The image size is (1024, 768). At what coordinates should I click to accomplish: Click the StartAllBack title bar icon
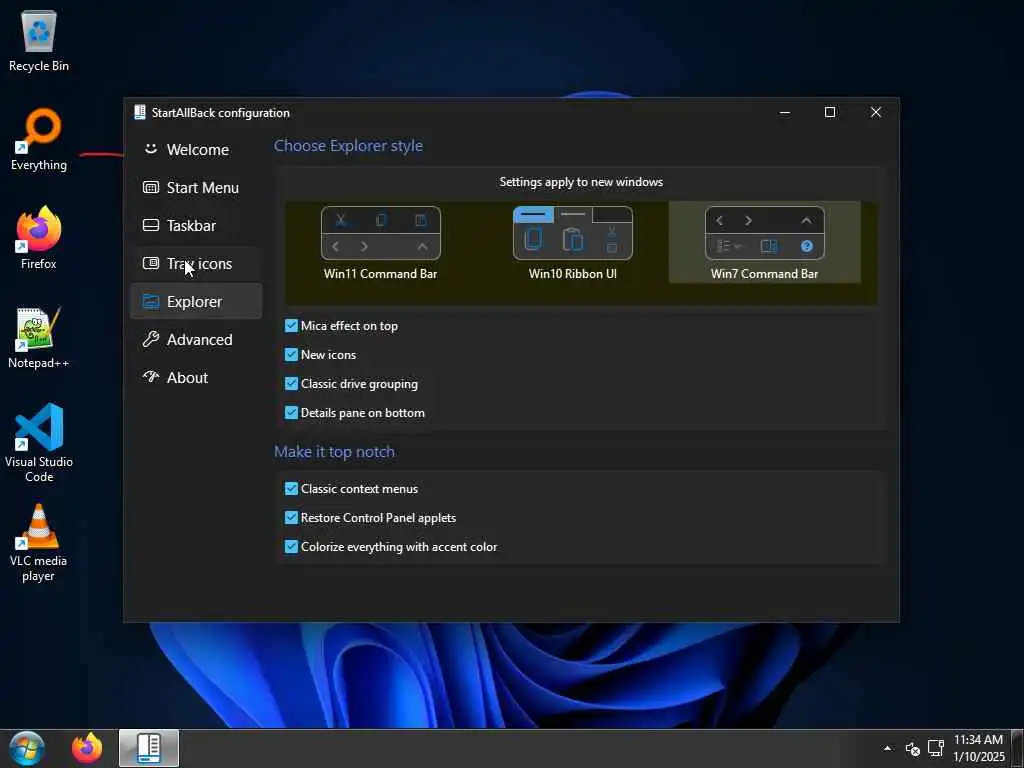(x=139, y=112)
